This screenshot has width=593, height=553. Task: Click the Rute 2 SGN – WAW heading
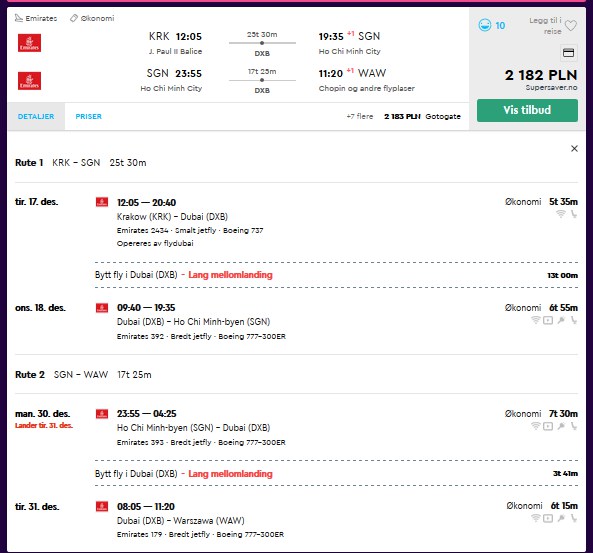83,374
